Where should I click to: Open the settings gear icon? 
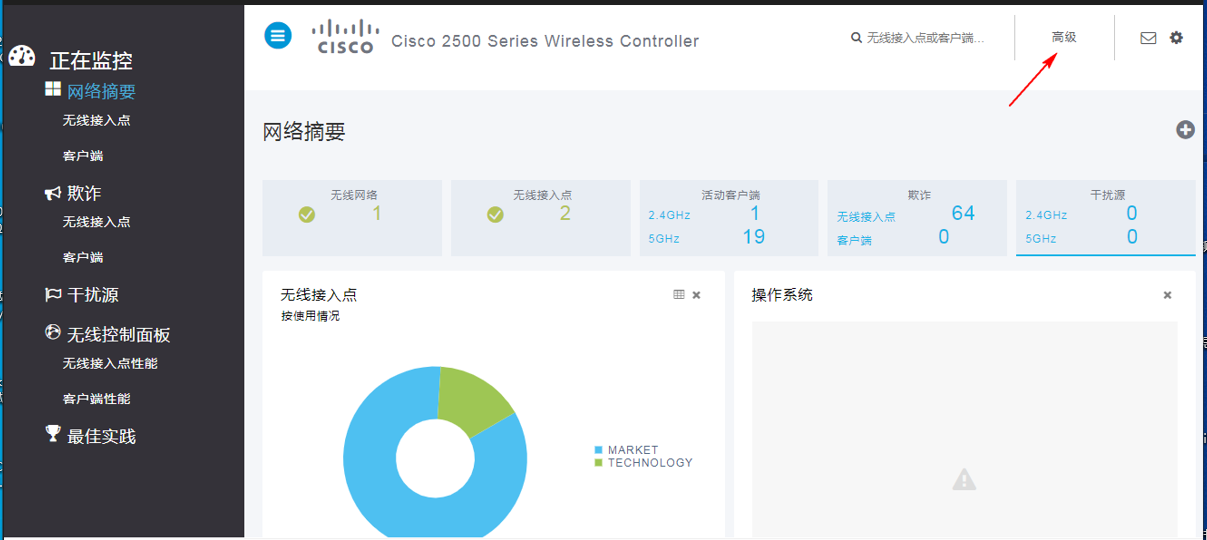point(1176,37)
